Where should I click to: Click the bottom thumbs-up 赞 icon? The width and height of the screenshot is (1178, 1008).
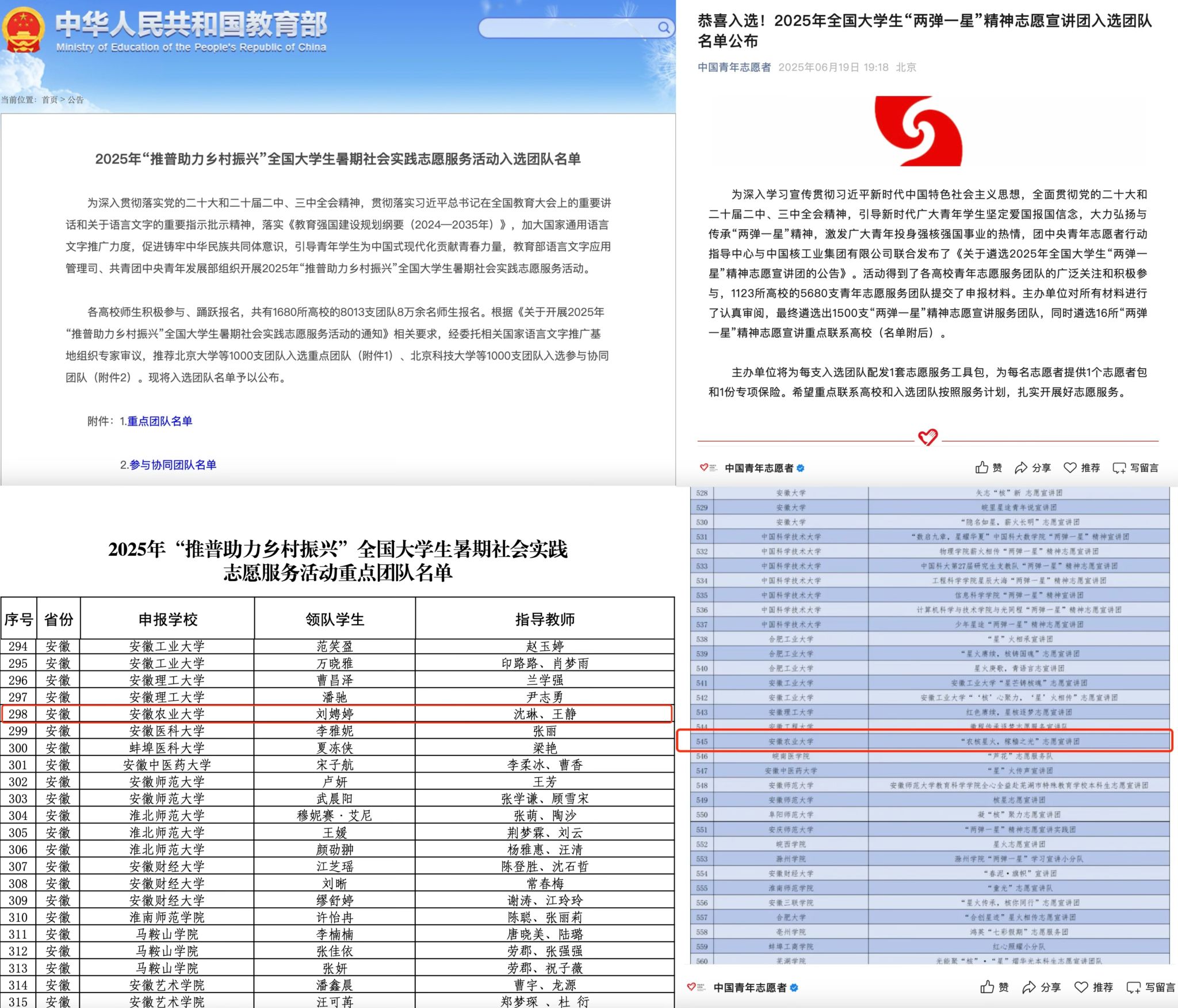[987, 987]
